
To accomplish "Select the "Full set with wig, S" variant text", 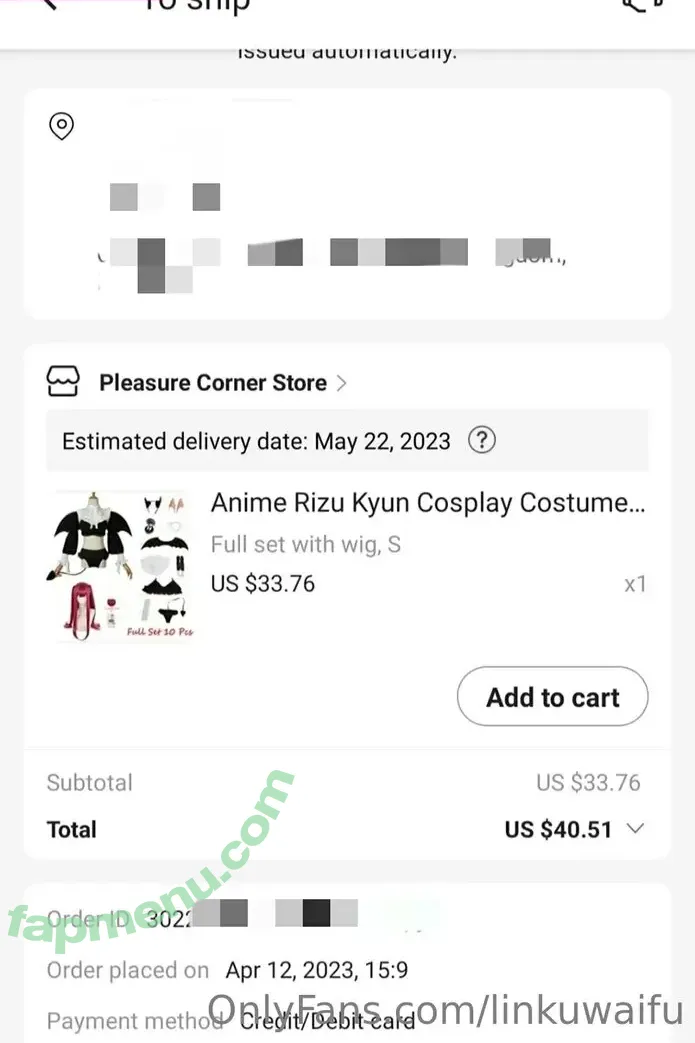I will point(305,545).
